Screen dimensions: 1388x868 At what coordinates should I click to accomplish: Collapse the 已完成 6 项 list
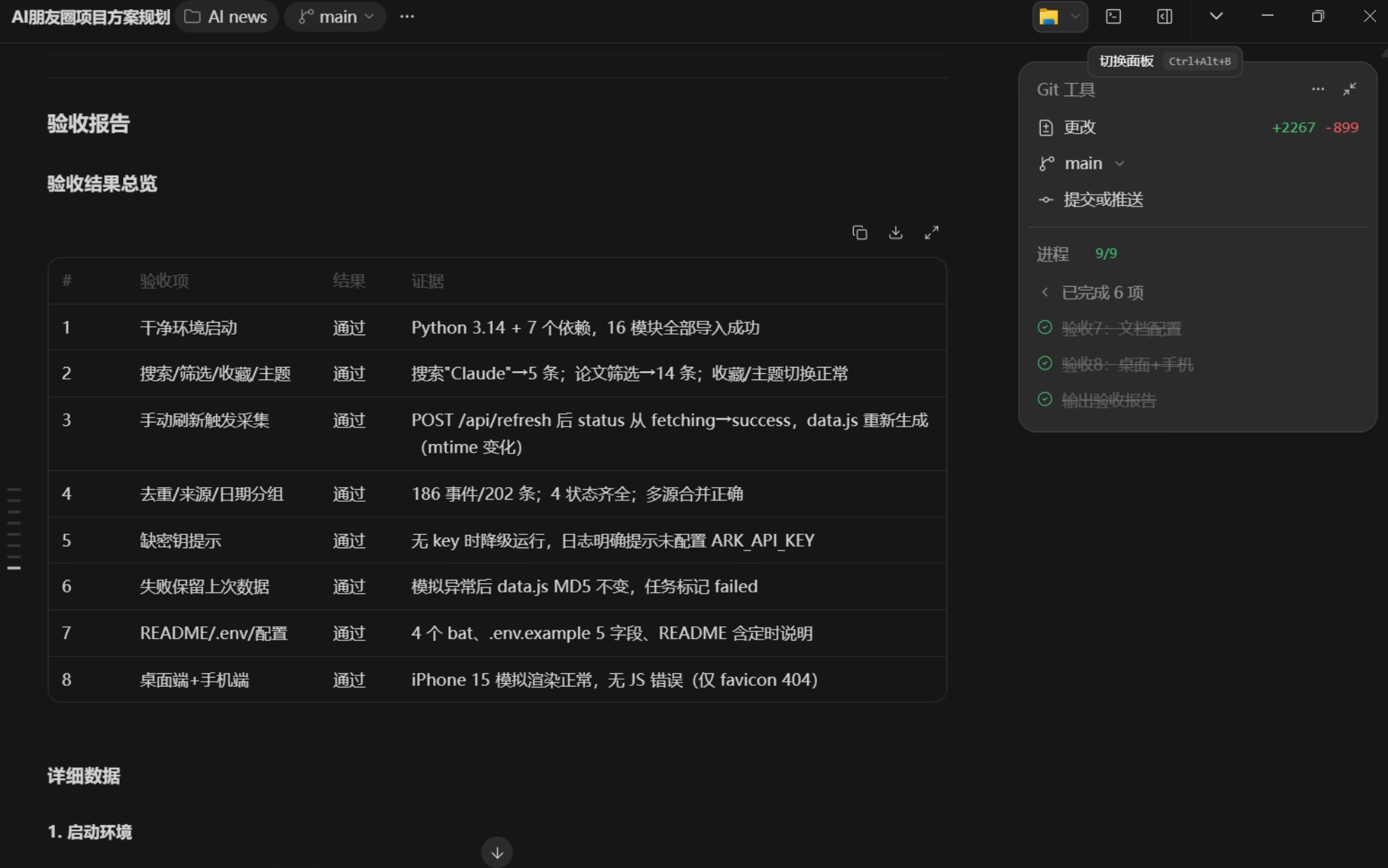1091,292
